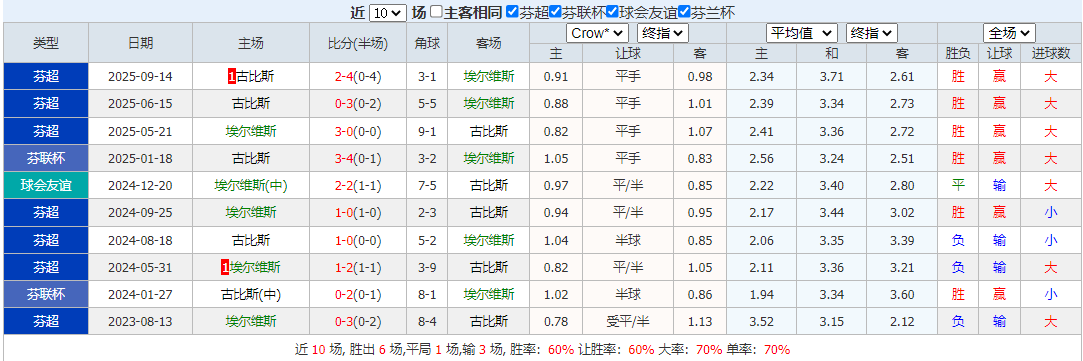Click the red card marker beside 古比斯 2025-09-14
Image resolution: width=1083 pixels, height=361 pixels.
click(231, 77)
